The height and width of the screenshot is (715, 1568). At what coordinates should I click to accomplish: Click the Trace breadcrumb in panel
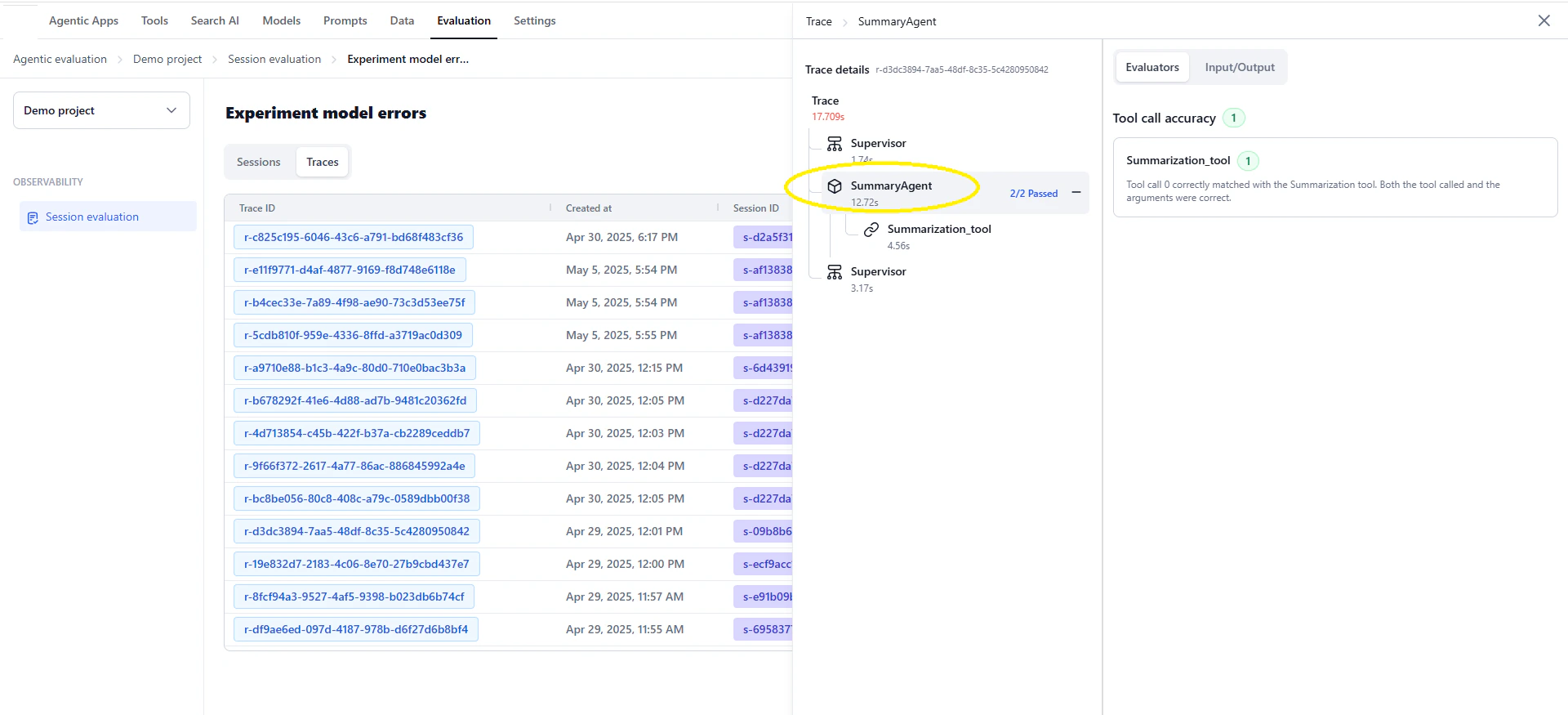coord(818,21)
